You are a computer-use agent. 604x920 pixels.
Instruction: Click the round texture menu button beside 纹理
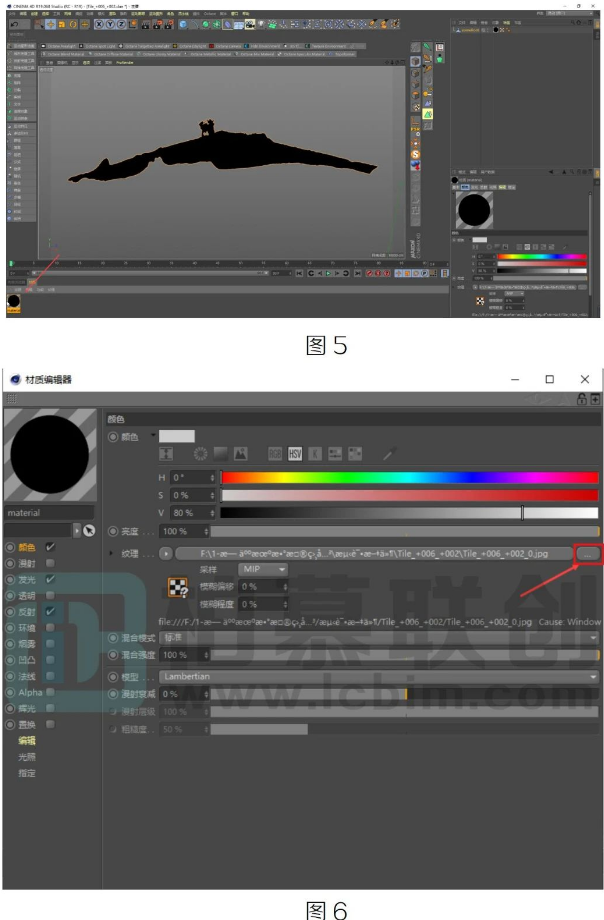click(166, 553)
